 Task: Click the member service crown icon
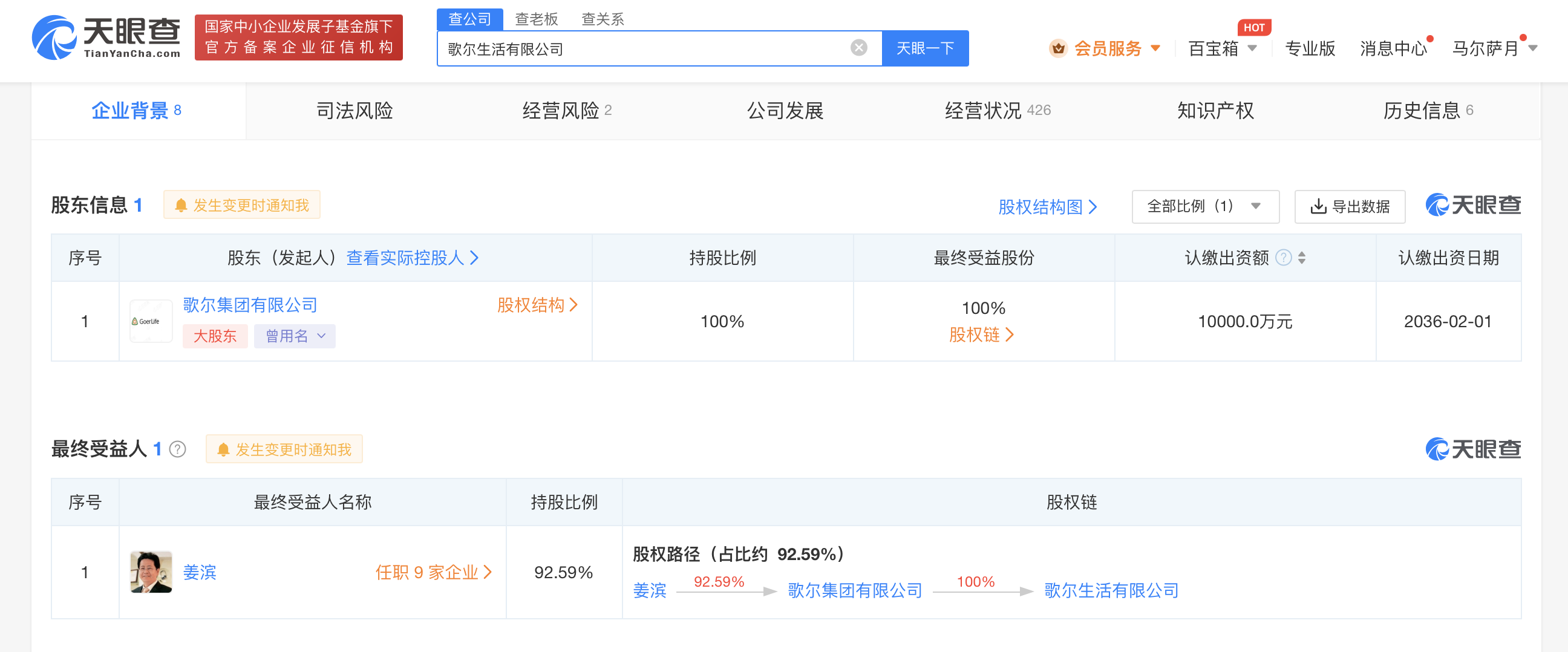click(1058, 48)
